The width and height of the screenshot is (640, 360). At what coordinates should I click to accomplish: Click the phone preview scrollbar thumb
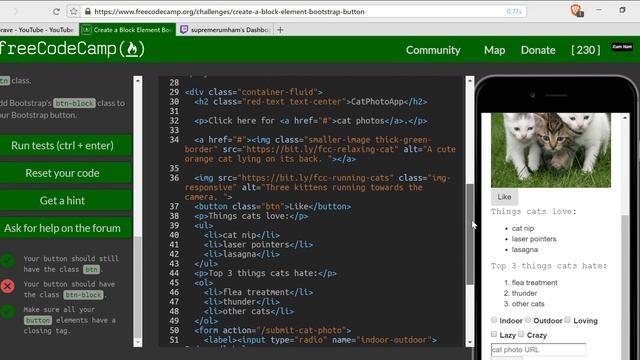tap(625, 286)
